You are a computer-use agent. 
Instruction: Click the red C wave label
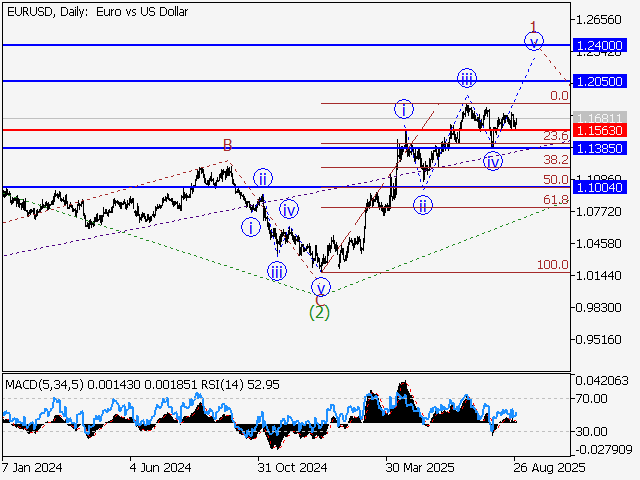pyautogui.click(x=319, y=297)
